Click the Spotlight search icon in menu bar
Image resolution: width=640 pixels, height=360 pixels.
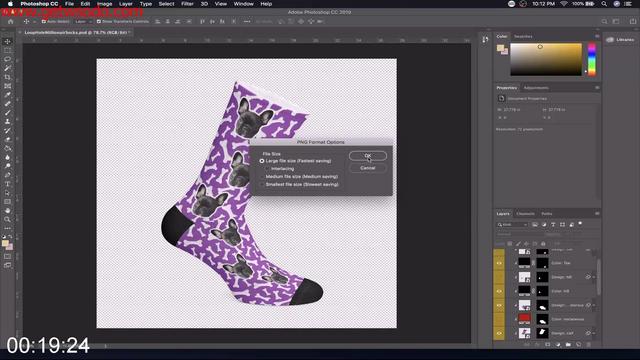pos(604,4)
